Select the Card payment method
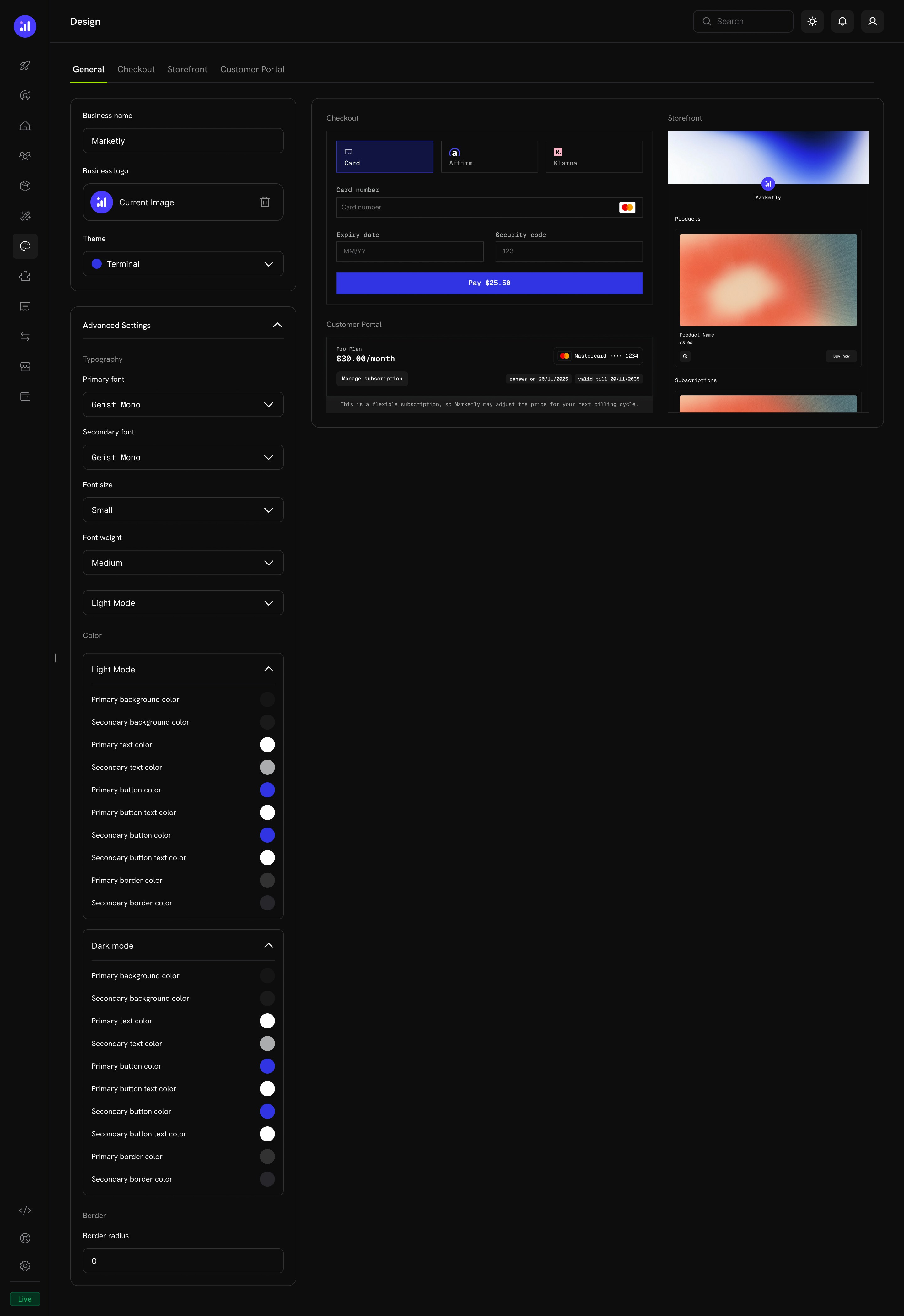This screenshot has width=904, height=1316. click(x=385, y=156)
